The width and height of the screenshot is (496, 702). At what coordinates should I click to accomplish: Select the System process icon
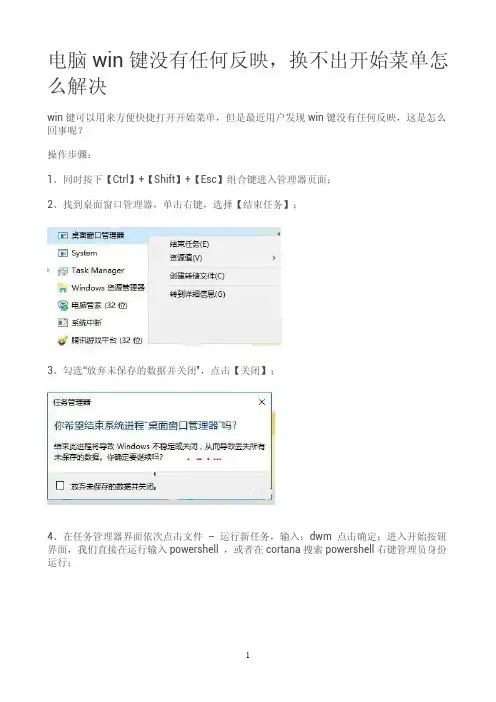tap(63, 253)
